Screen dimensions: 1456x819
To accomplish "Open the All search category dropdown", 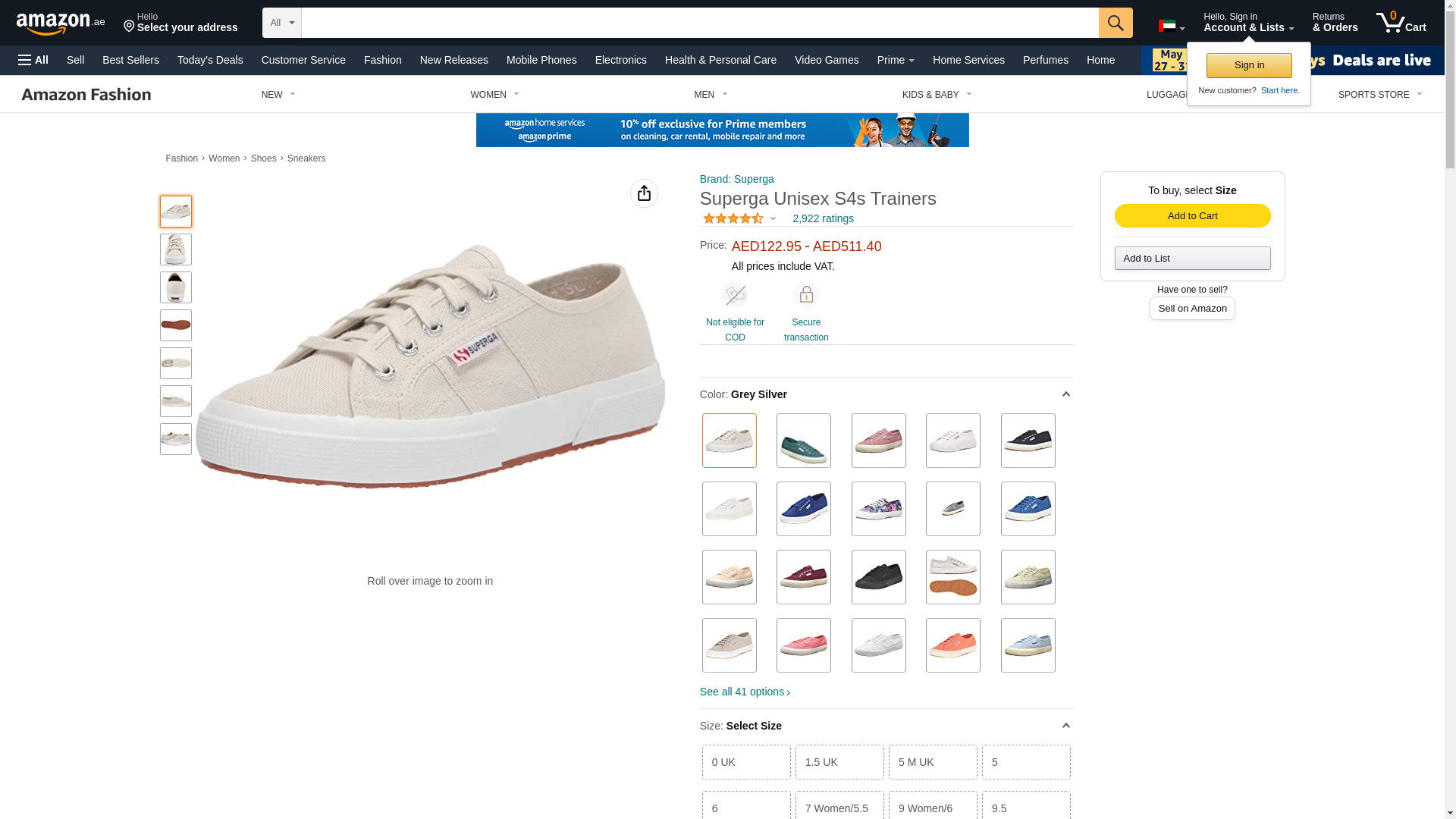I will coord(281,23).
